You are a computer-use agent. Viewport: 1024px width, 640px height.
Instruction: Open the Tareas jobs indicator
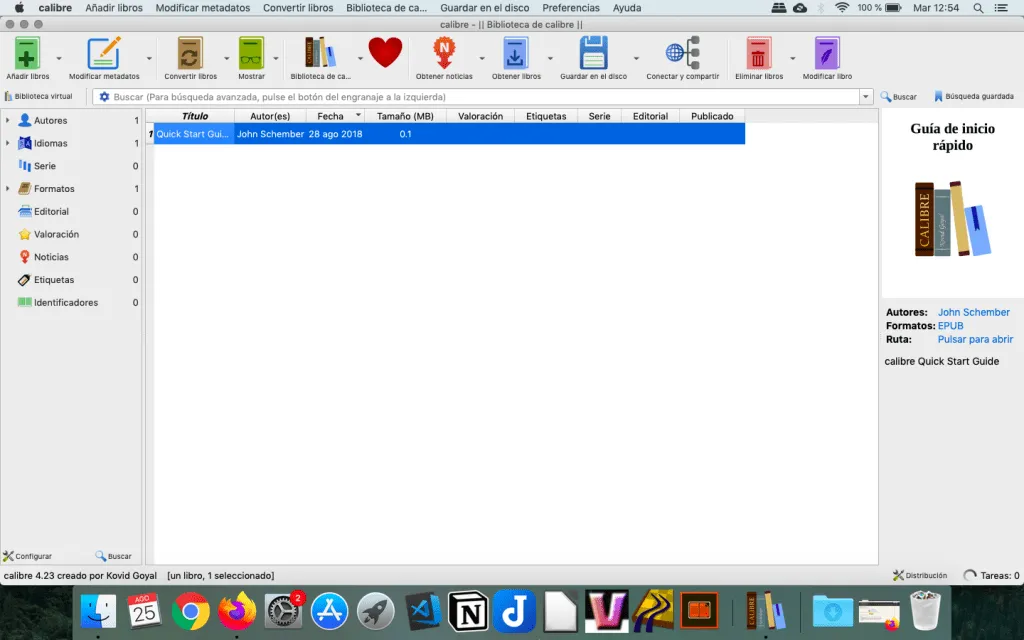pyautogui.click(x=991, y=575)
